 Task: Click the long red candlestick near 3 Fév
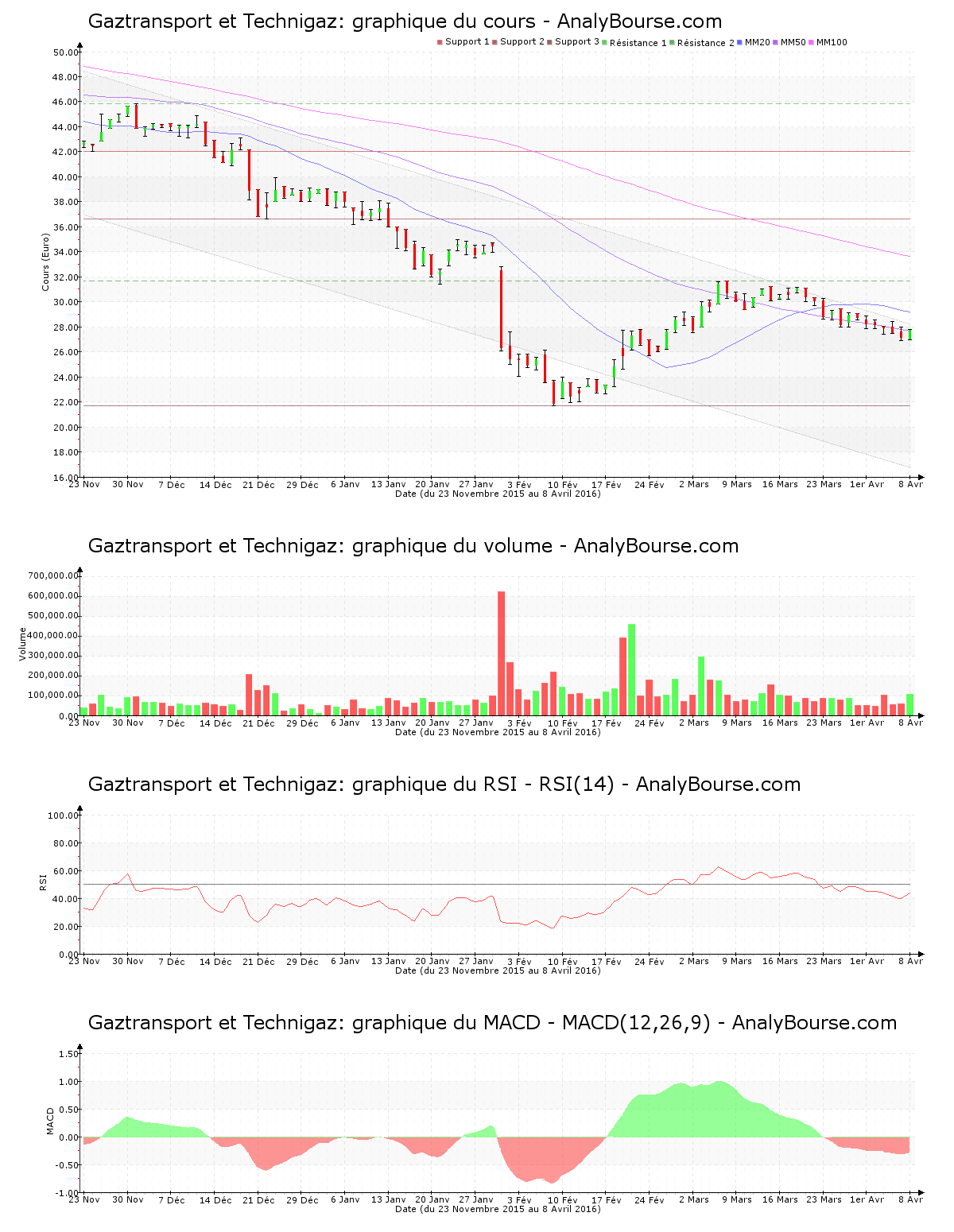pyautogui.click(x=502, y=309)
